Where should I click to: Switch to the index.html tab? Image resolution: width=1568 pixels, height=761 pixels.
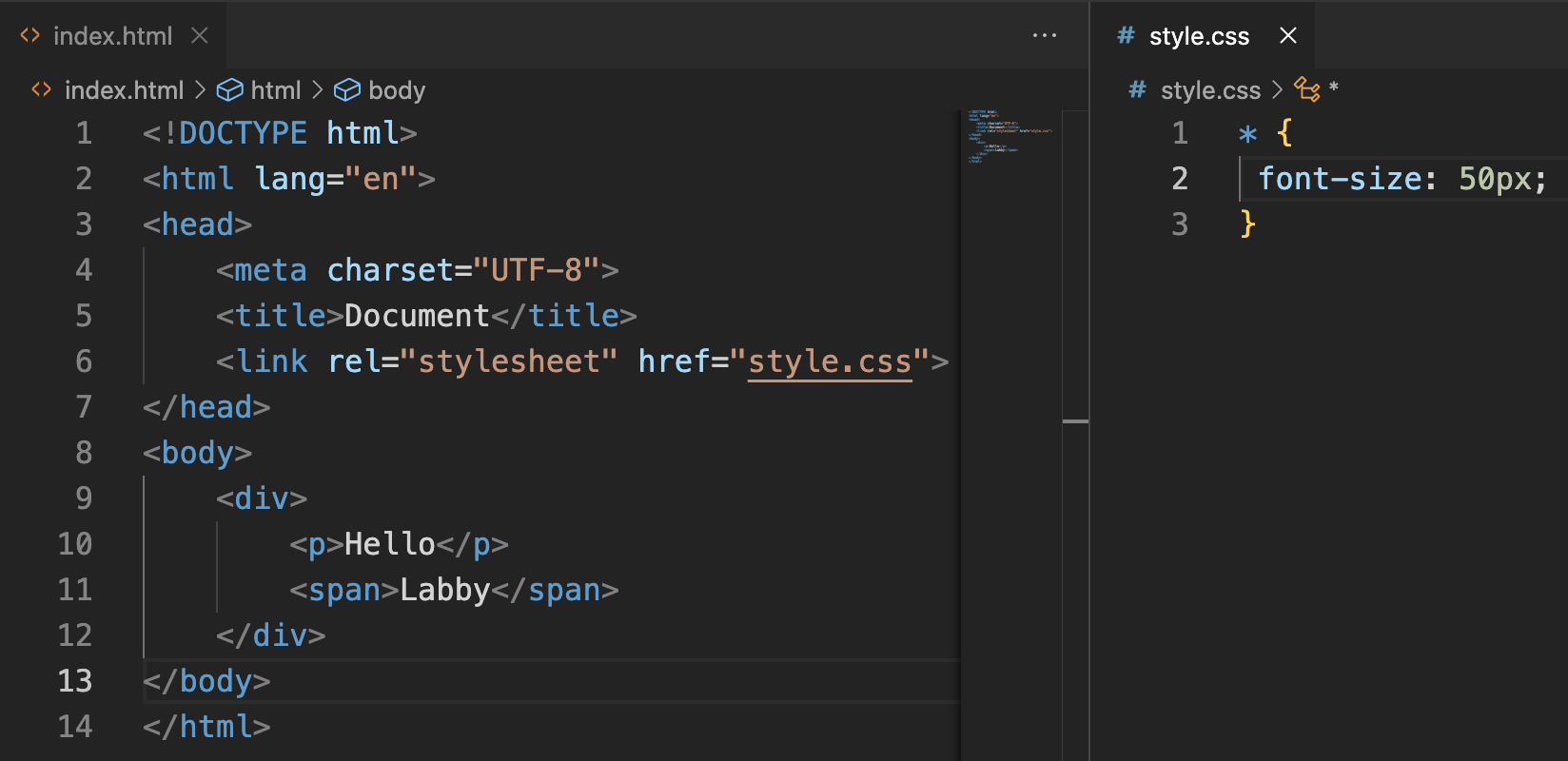point(112,36)
